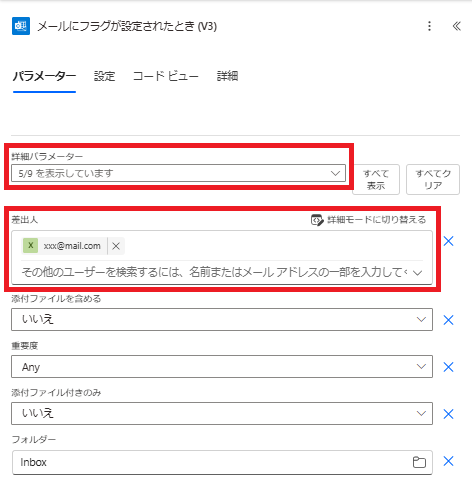Open folder picker icon in Inbox field
This screenshot has width=472, height=485.
click(x=419, y=462)
